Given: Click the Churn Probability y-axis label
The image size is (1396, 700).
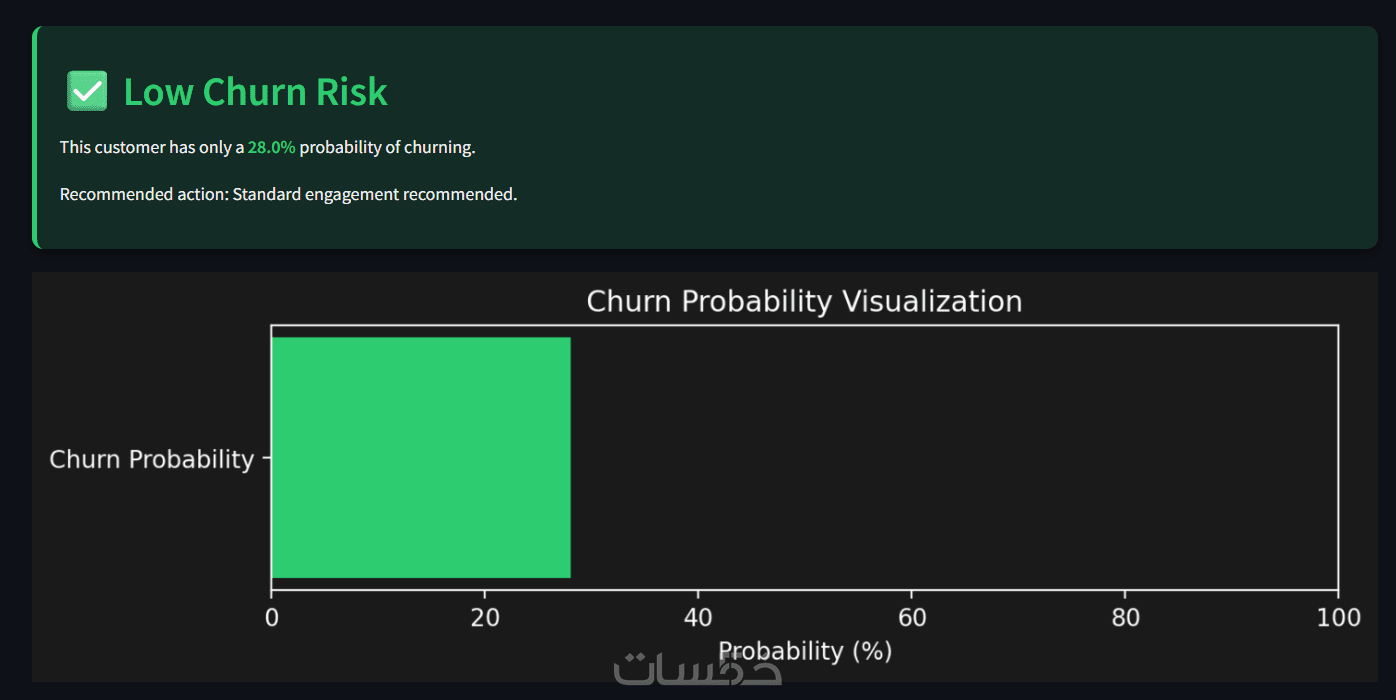Looking at the screenshot, I should [x=152, y=459].
